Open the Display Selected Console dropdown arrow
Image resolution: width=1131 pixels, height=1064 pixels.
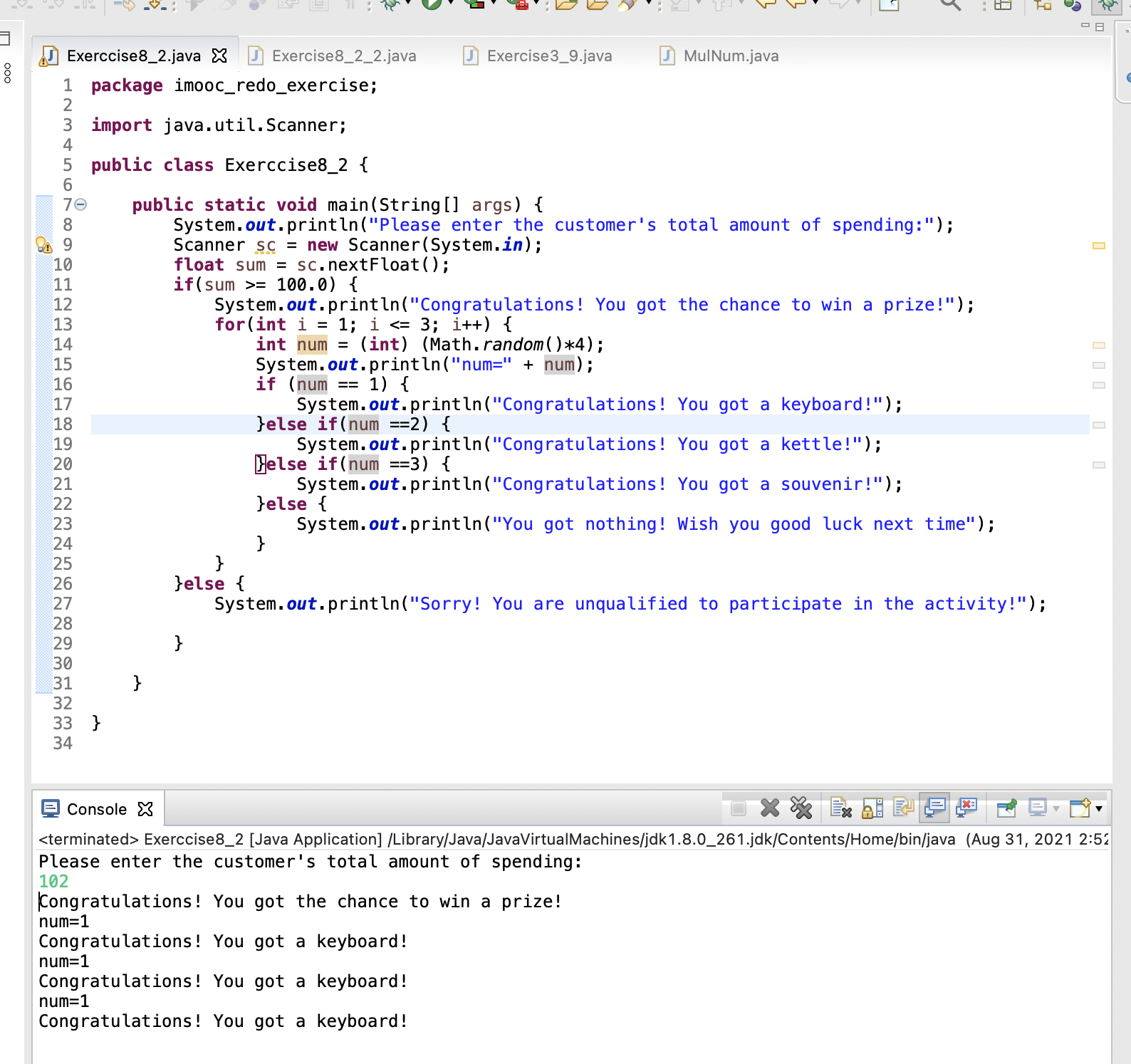(x=1056, y=809)
